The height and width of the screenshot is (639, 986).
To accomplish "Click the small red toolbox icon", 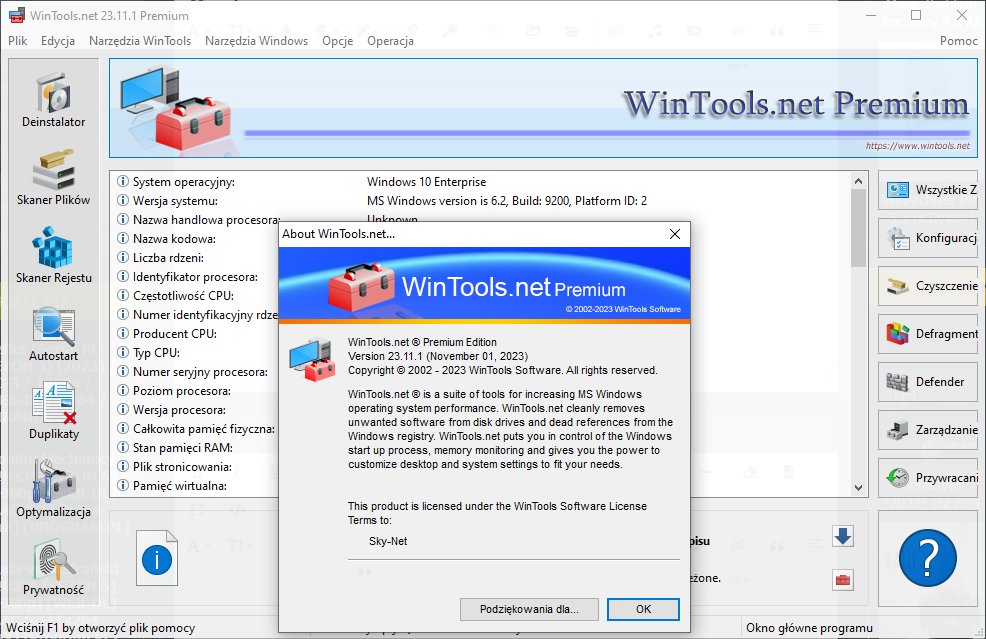I will tap(843, 579).
